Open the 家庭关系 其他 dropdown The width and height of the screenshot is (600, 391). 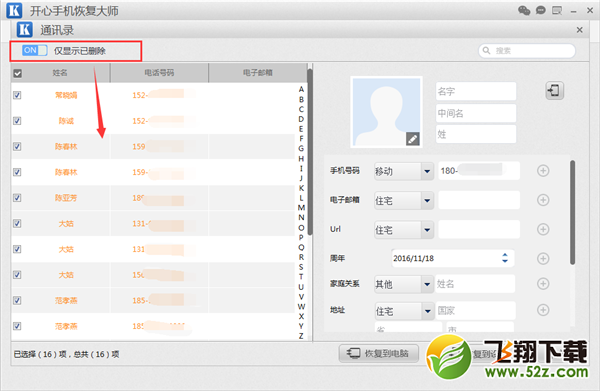coord(404,284)
